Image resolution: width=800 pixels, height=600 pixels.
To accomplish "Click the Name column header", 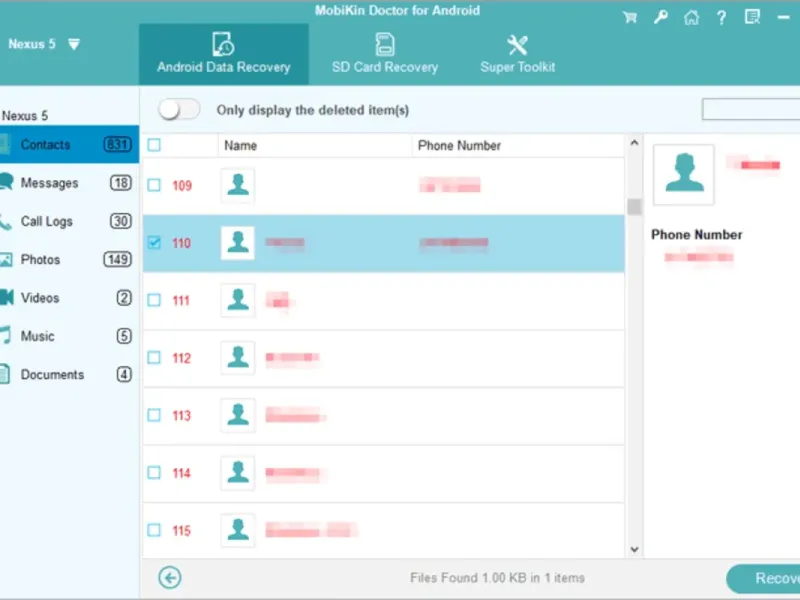I will 315,145.
